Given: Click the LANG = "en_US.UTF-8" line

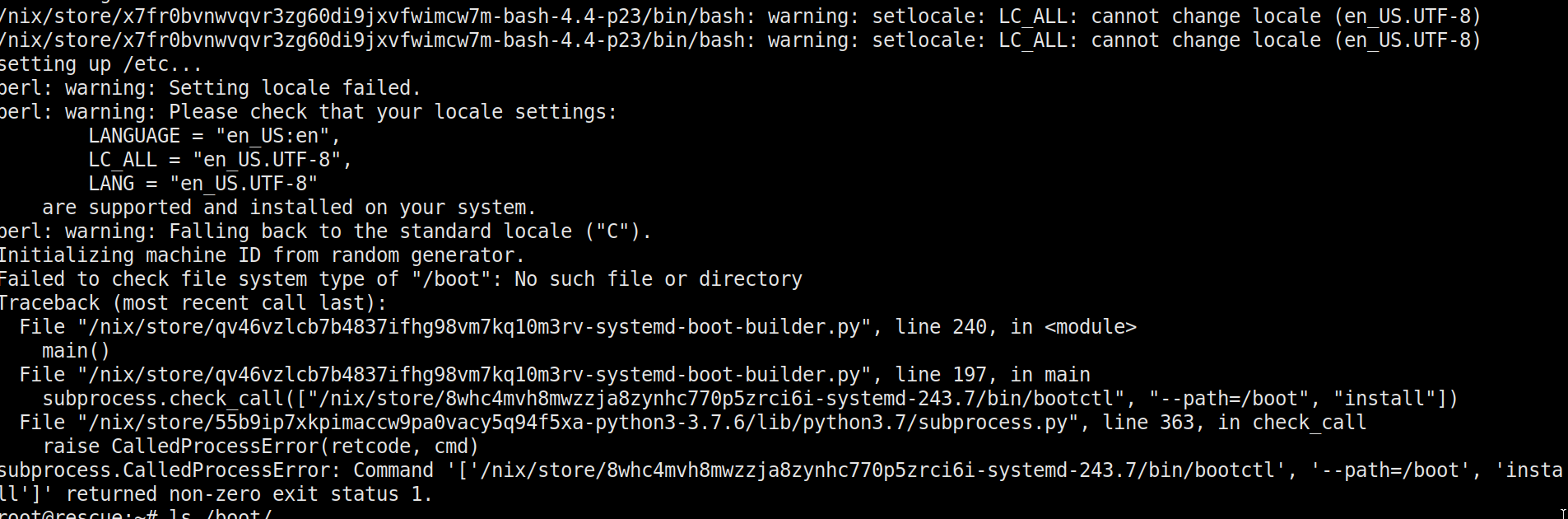Looking at the screenshot, I should point(202,184).
